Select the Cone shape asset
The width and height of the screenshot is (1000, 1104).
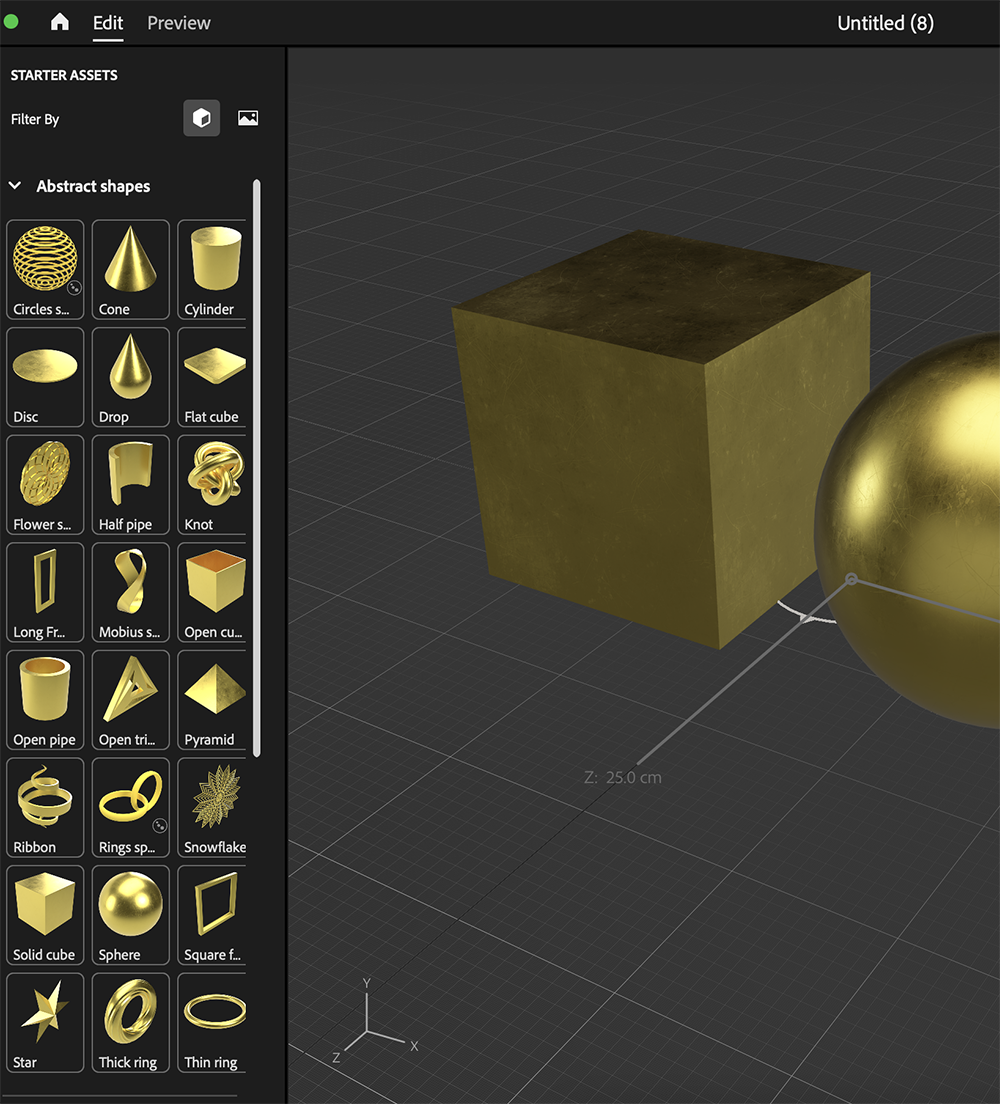[130, 260]
